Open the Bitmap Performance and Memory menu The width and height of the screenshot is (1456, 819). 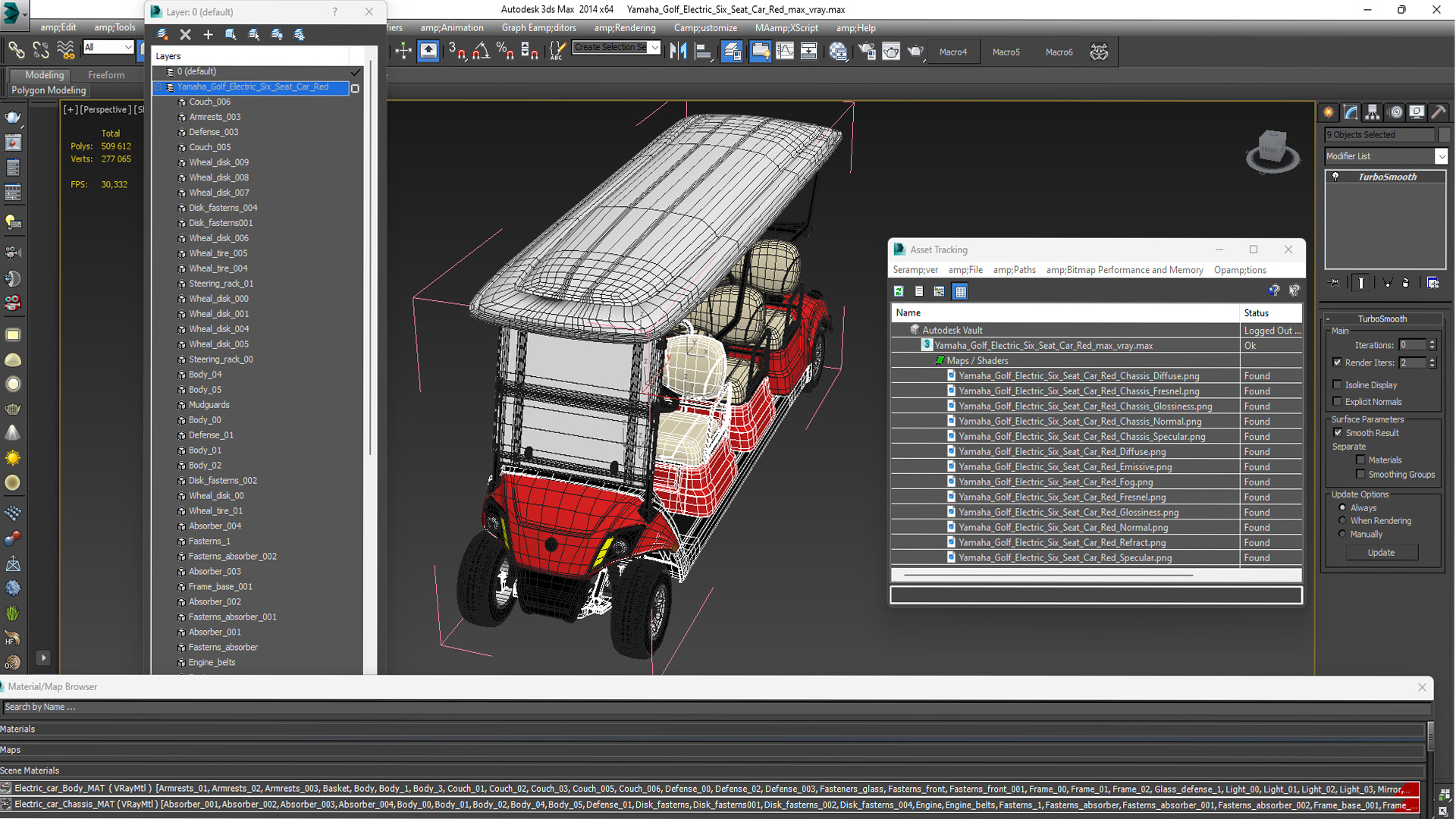tap(1124, 270)
